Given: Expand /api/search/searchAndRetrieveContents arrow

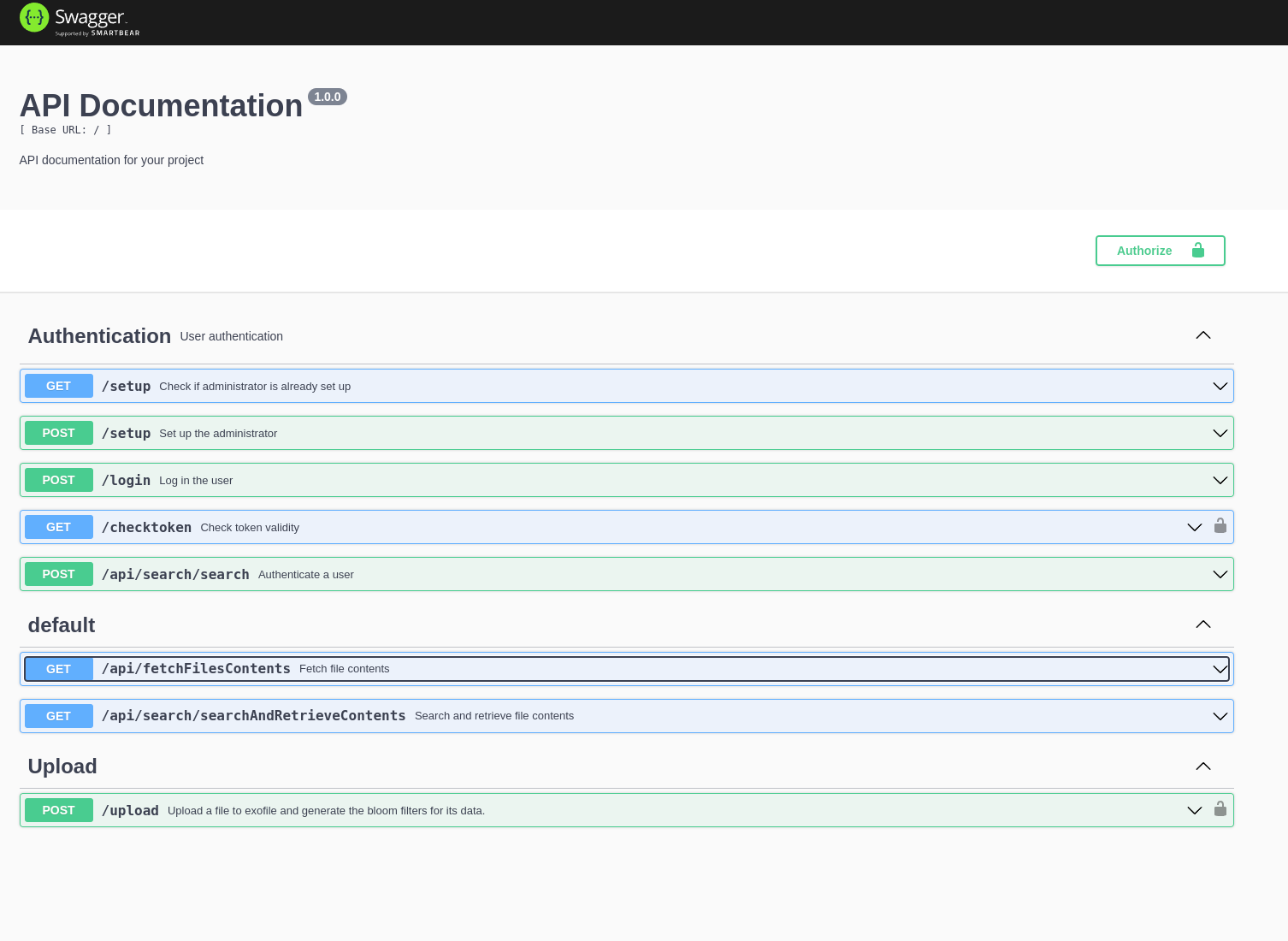Looking at the screenshot, I should coord(1220,717).
